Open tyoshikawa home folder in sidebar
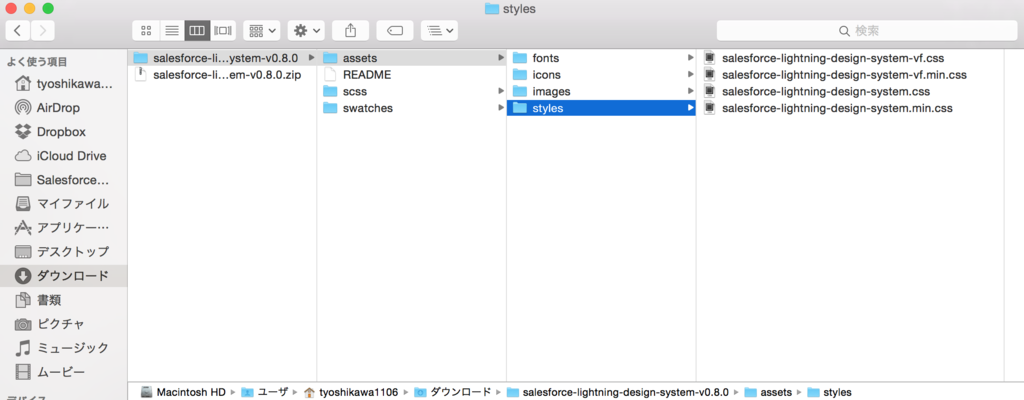 [64, 84]
